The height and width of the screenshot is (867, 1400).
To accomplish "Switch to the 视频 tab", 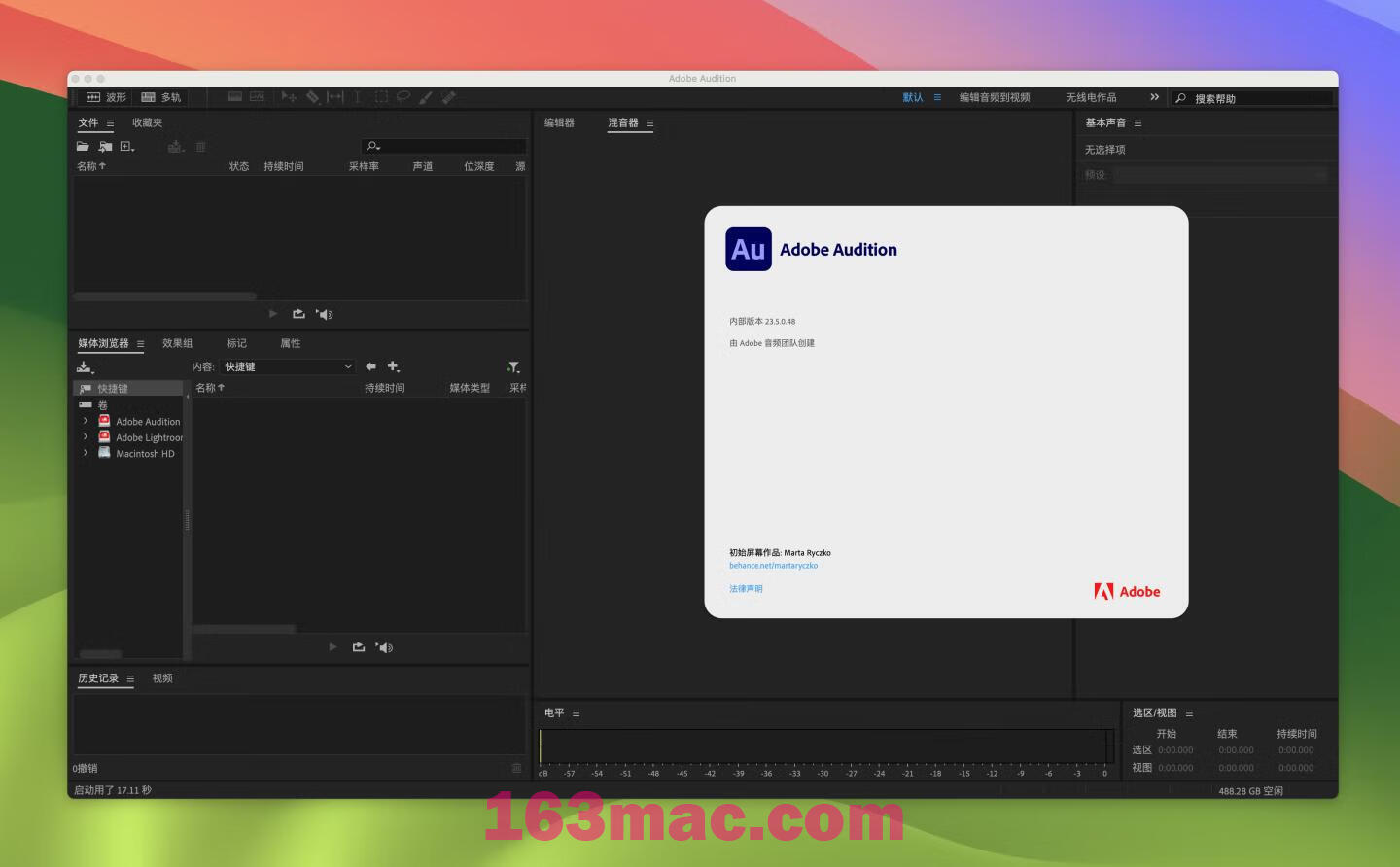I will click(x=162, y=678).
